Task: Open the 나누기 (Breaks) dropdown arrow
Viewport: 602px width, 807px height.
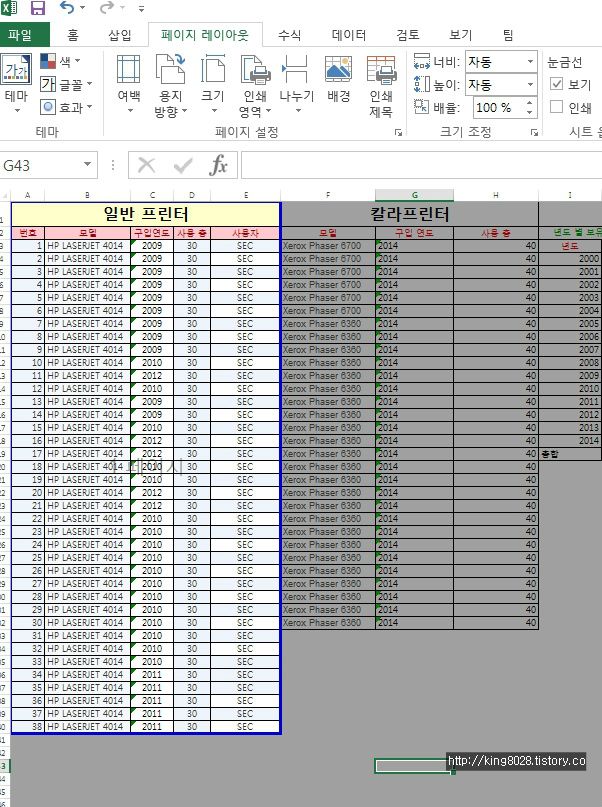Action: coord(297,110)
